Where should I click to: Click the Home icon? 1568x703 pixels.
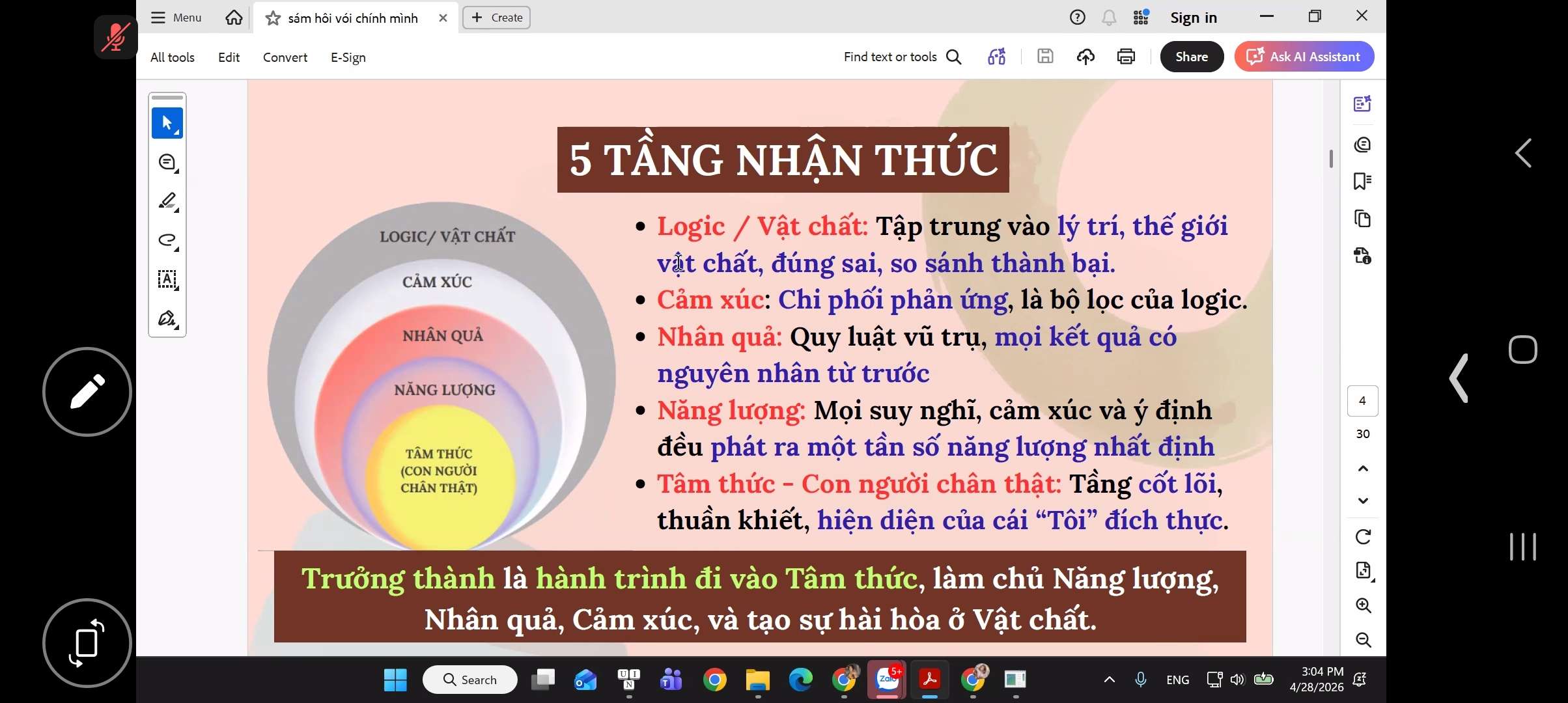(x=234, y=18)
